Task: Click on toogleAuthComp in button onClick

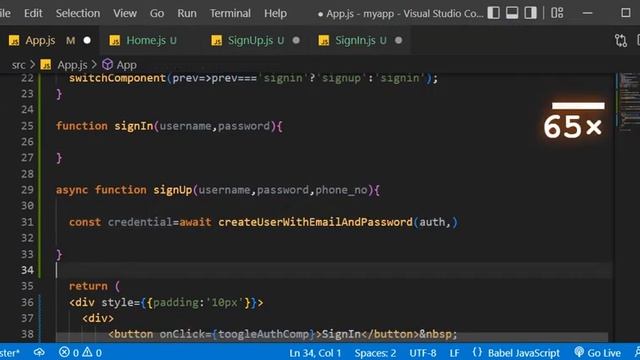Action: pos(263,334)
